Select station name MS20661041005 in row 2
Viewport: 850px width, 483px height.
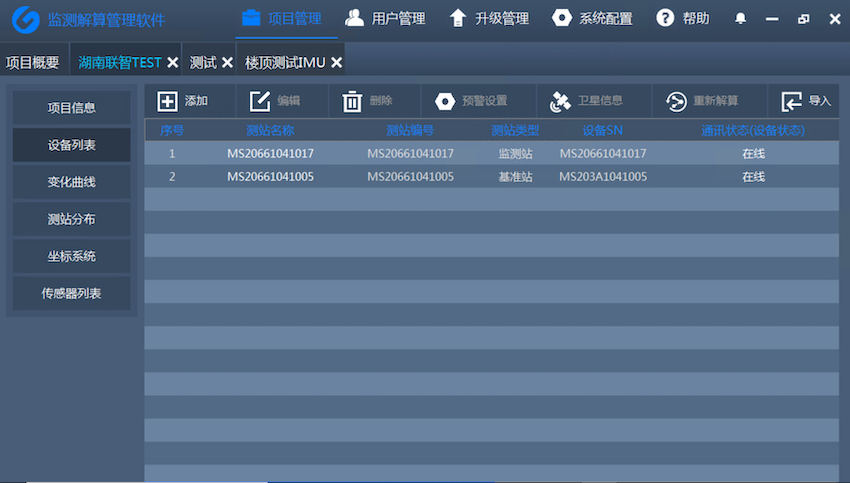pyautogui.click(x=271, y=177)
